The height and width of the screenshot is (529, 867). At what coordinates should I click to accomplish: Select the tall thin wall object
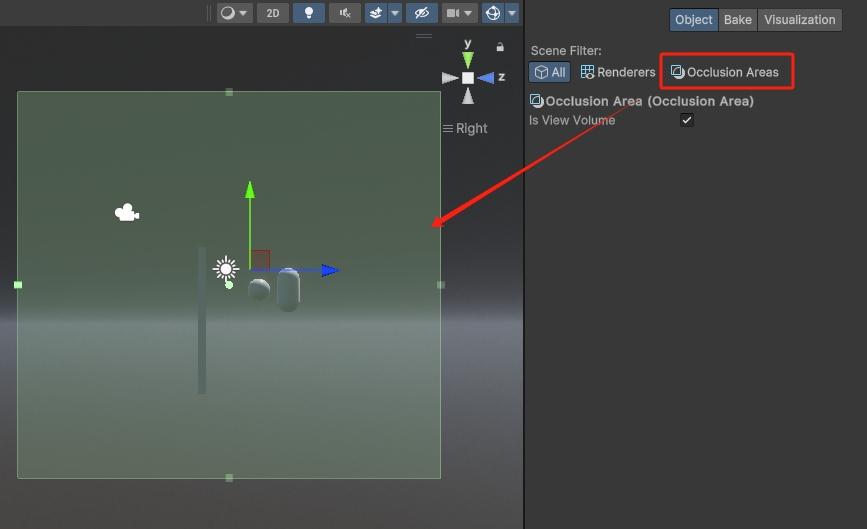click(x=202, y=321)
